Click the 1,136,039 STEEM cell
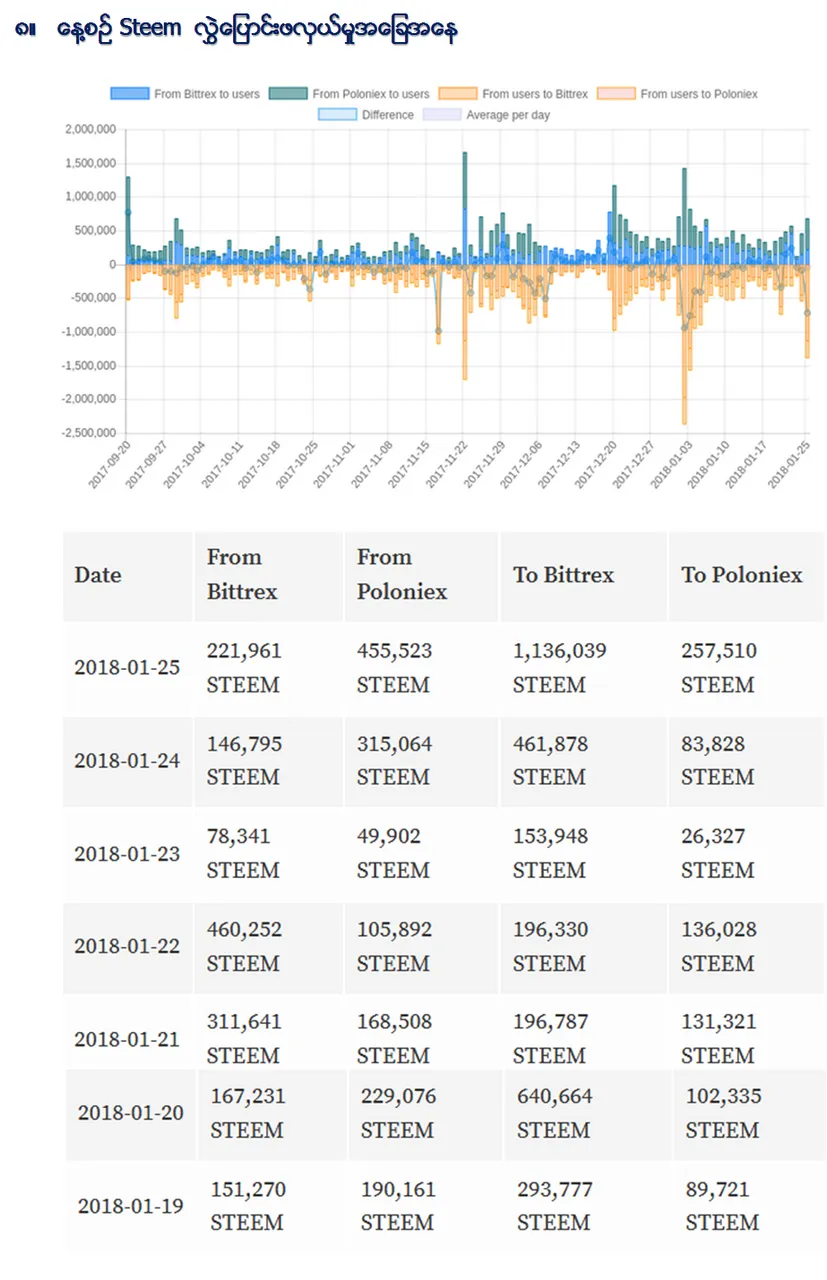 (x=583, y=668)
